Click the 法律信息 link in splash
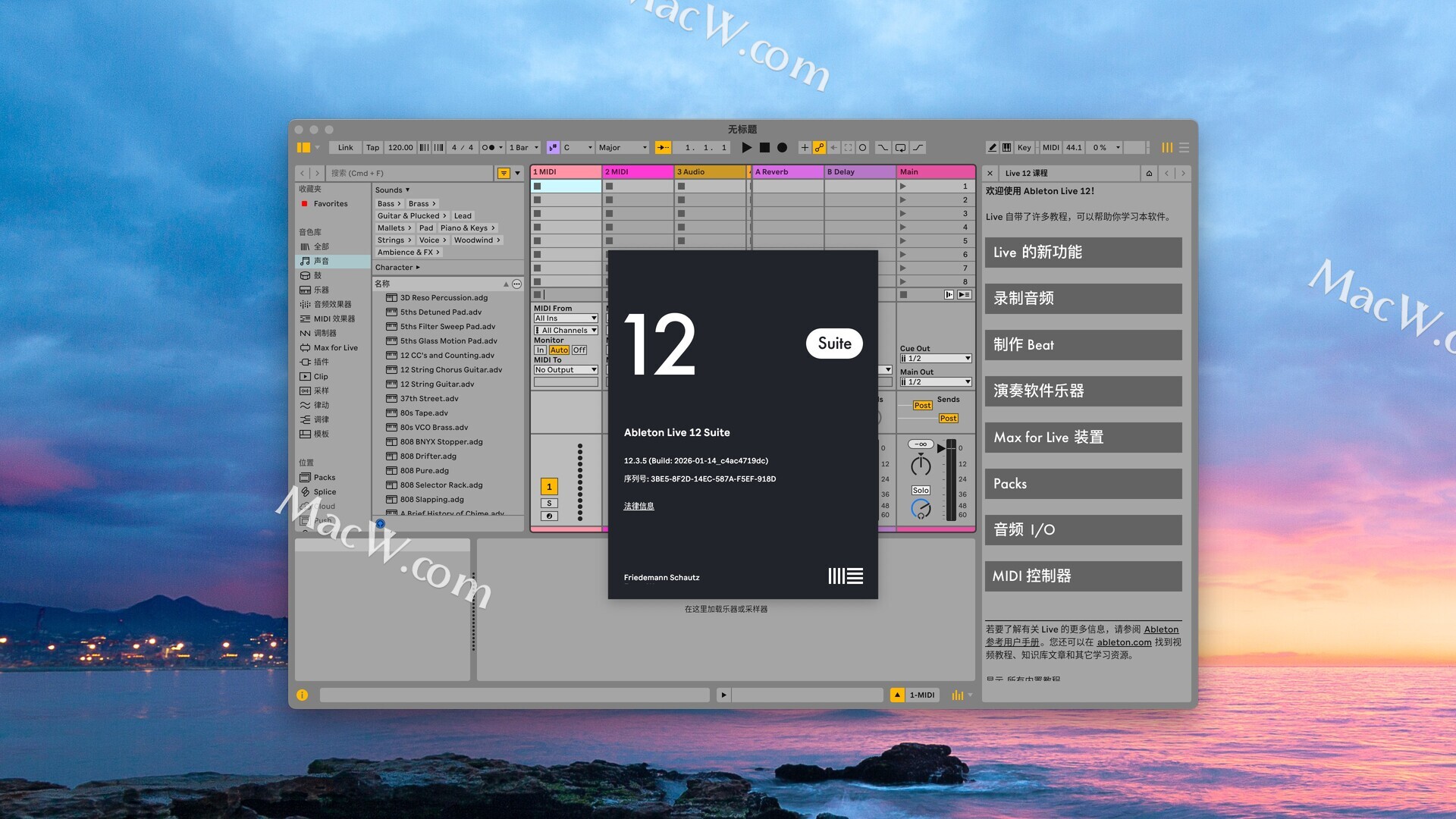Image resolution: width=1456 pixels, height=819 pixels. [639, 507]
